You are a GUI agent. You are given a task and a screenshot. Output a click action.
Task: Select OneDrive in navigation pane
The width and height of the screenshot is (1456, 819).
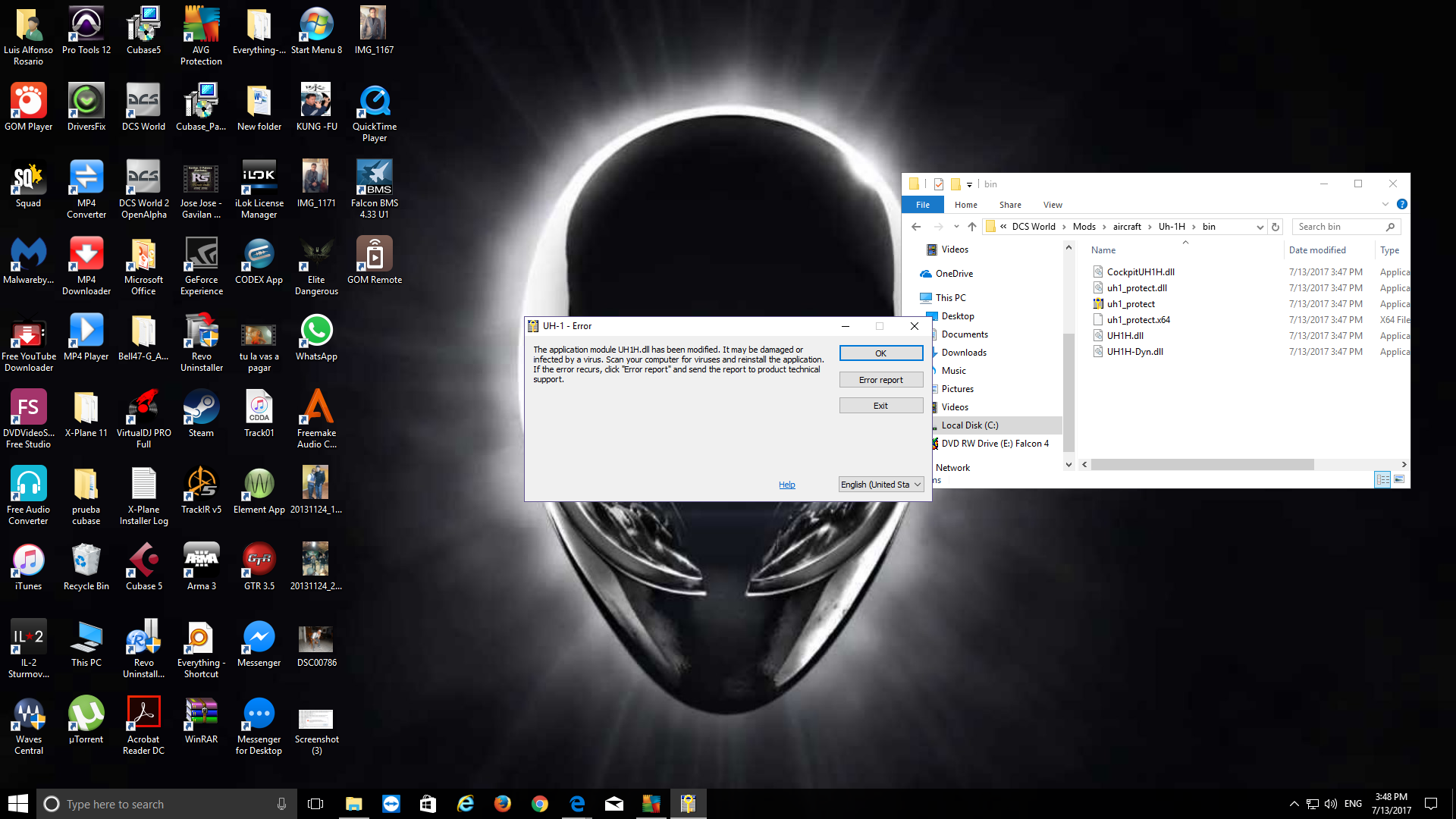[x=953, y=274]
